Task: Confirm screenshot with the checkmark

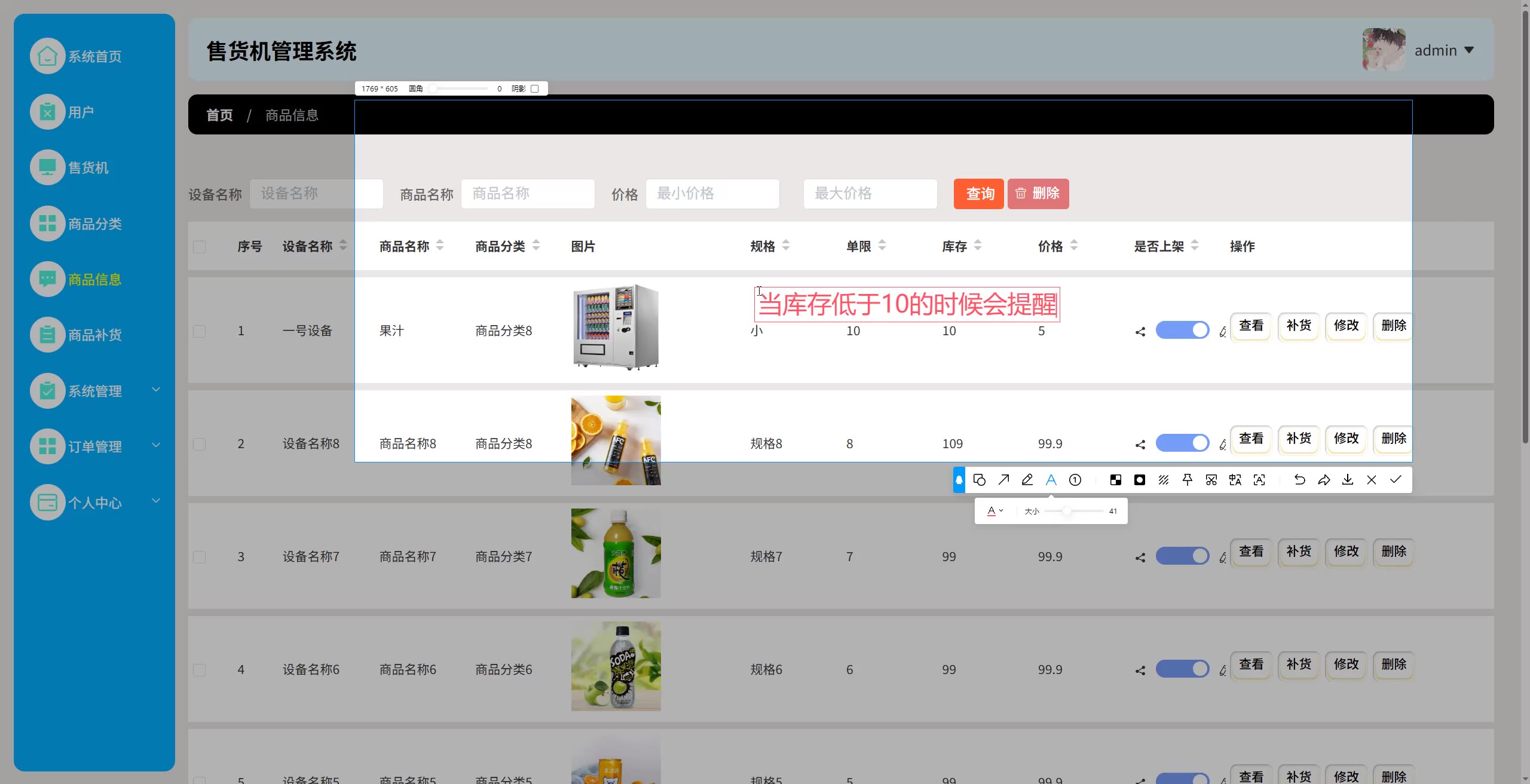Action: [x=1396, y=480]
